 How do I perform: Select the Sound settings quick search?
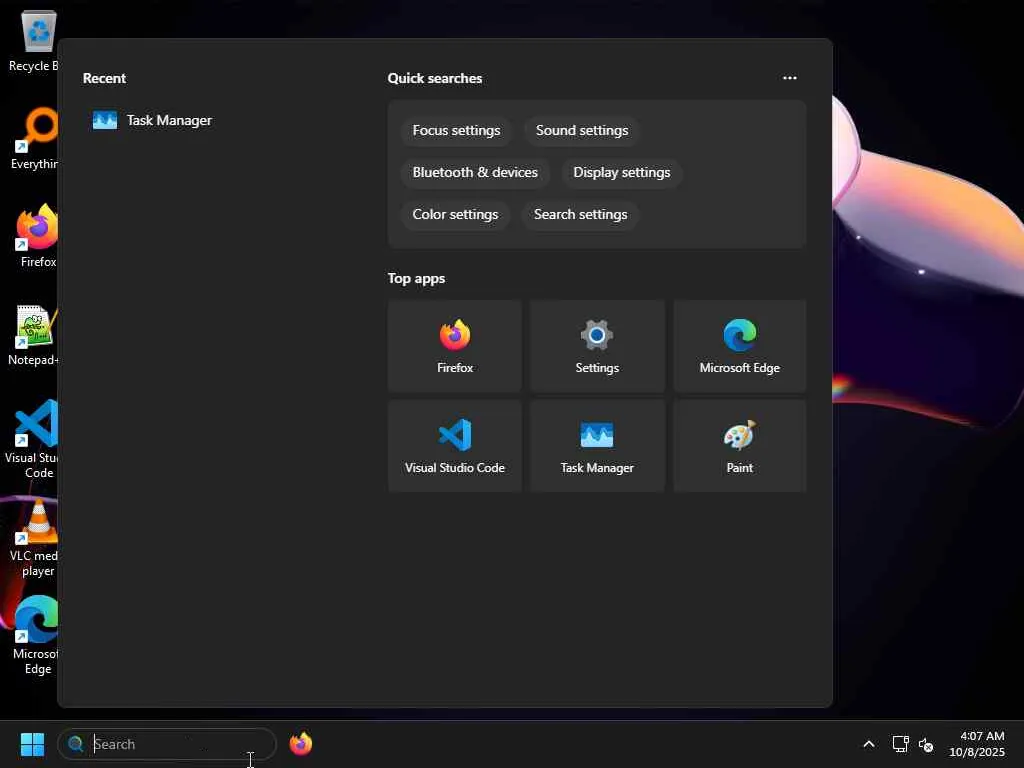coord(582,131)
